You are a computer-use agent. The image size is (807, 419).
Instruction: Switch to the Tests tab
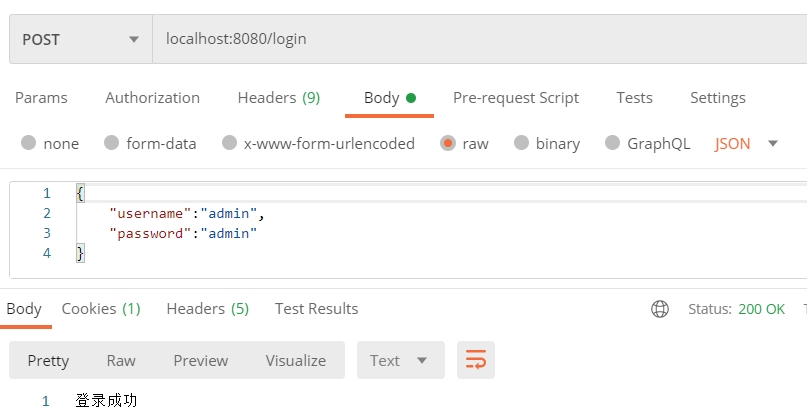(x=635, y=98)
